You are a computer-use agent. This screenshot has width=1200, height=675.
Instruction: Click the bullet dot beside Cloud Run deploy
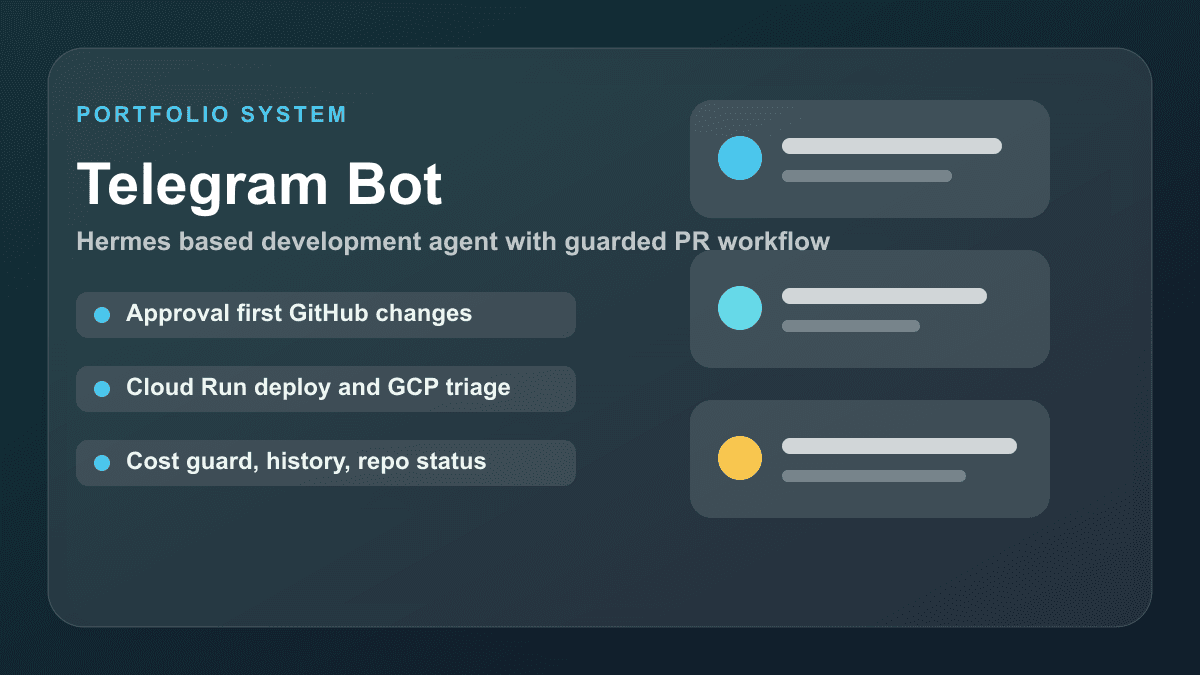pos(102,389)
